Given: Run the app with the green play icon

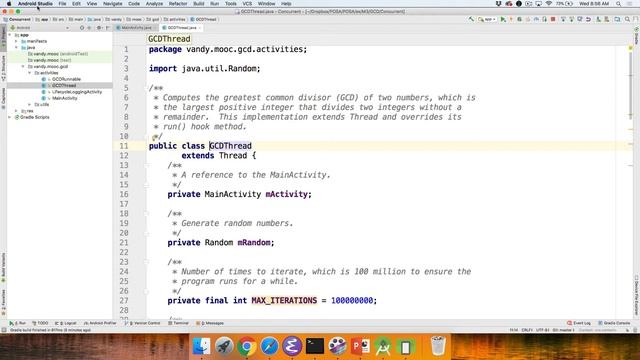Looking at the screenshot, I should [503, 19].
